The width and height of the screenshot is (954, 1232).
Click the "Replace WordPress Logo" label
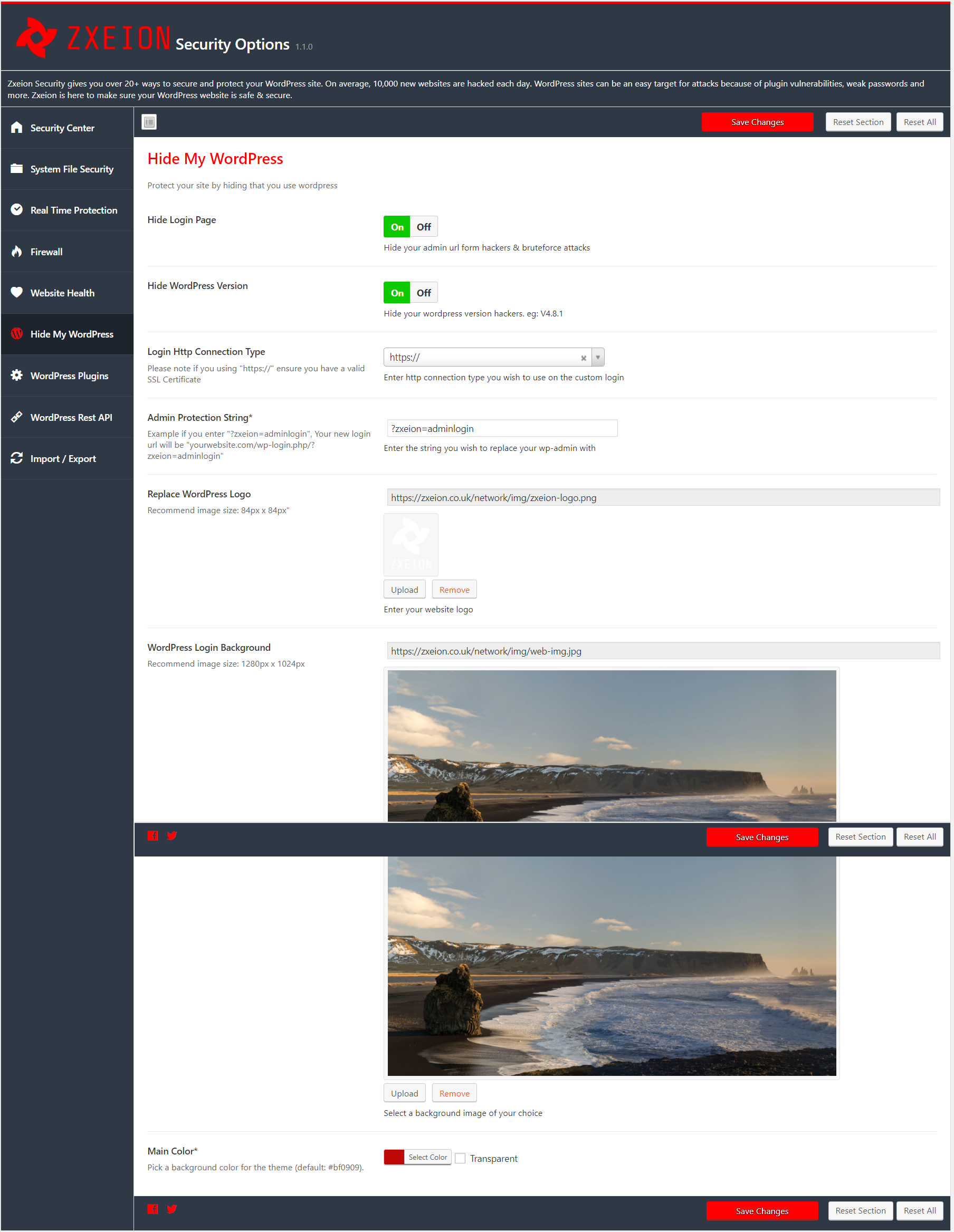199,494
